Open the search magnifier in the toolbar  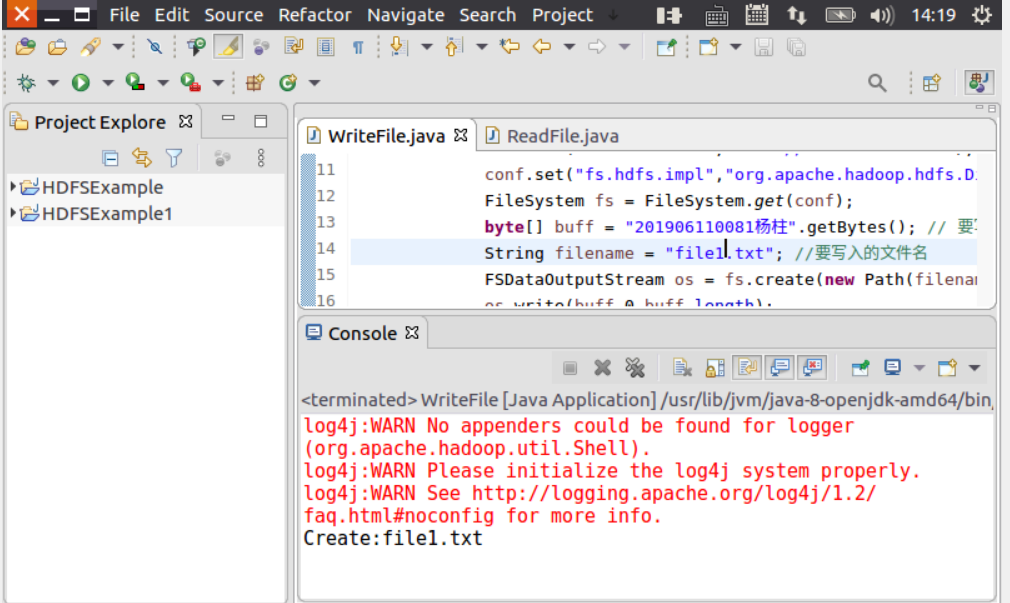[x=877, y=83]
